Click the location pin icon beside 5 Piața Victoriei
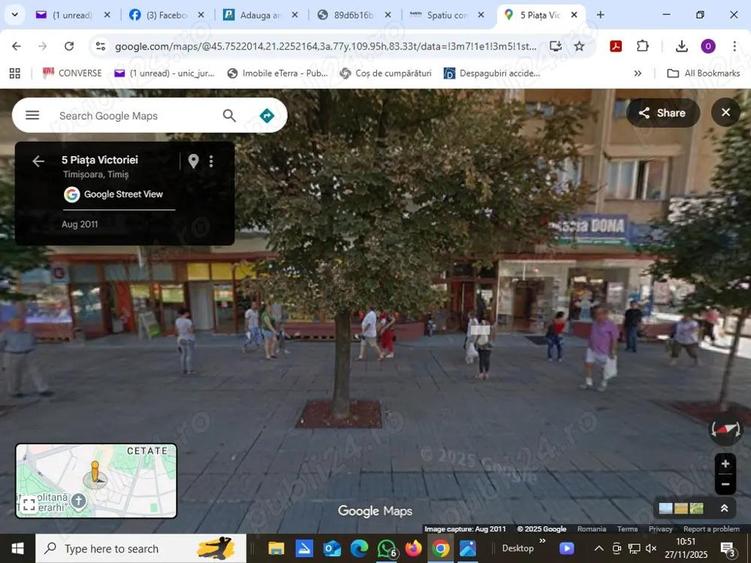Screen dimensions: 751x563 coord(193,161)
